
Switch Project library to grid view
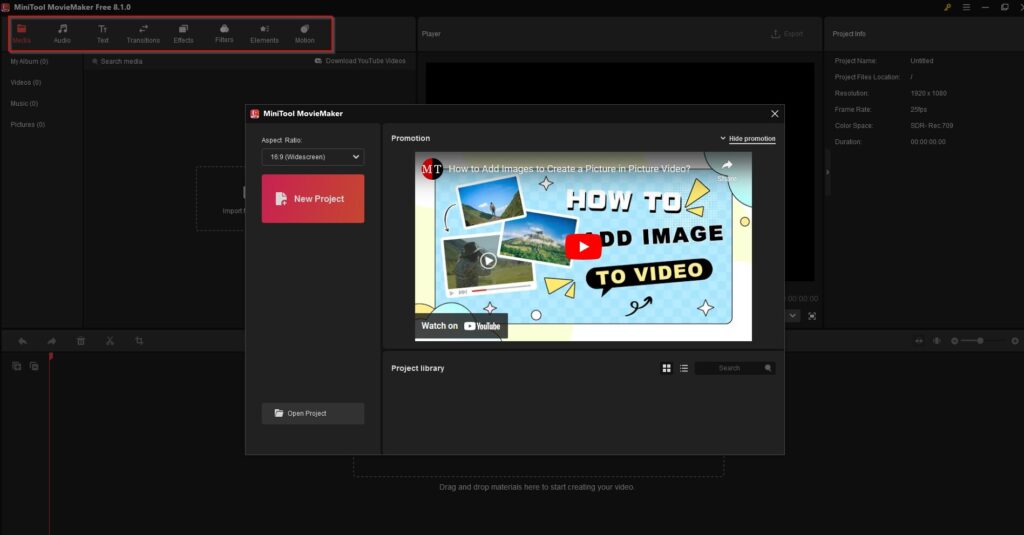point(666,368)
